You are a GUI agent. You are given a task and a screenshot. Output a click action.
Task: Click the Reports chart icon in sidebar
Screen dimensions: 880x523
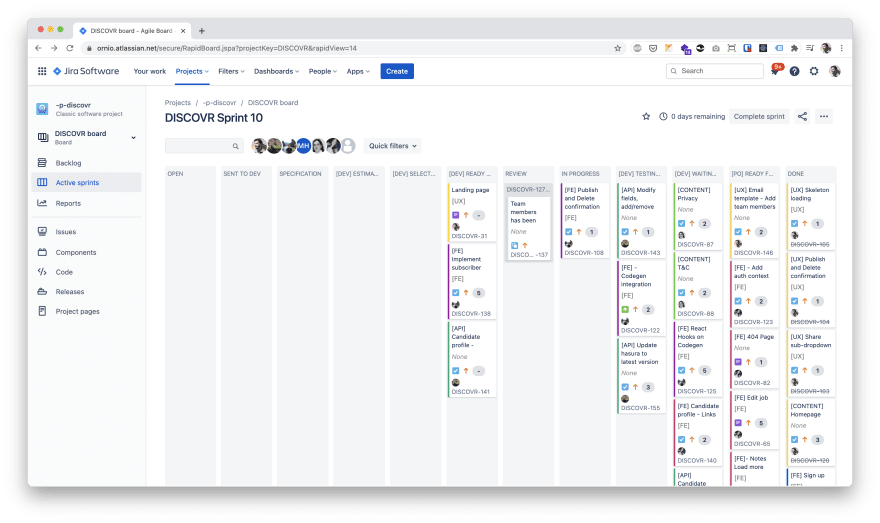coord(42,203)
